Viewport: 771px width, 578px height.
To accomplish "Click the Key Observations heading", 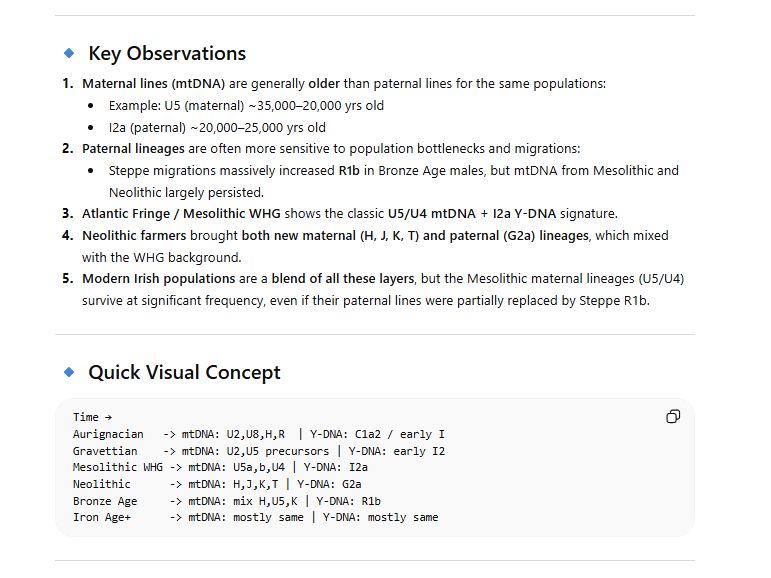I will pyautogui.click(x=167, y=54).
